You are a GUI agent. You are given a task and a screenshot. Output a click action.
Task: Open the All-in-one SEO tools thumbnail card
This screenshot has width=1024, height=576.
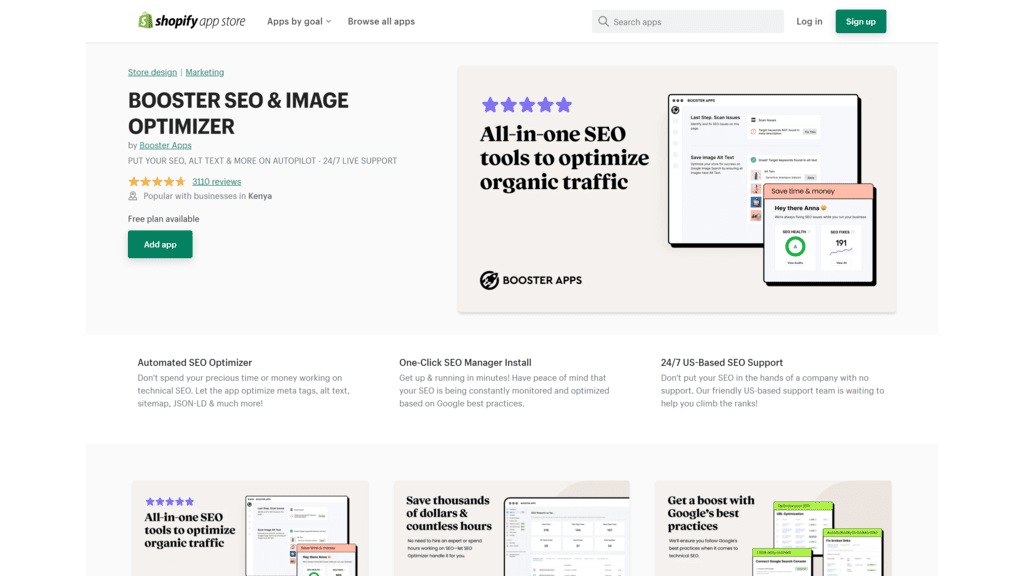click(x=250, y=528)
